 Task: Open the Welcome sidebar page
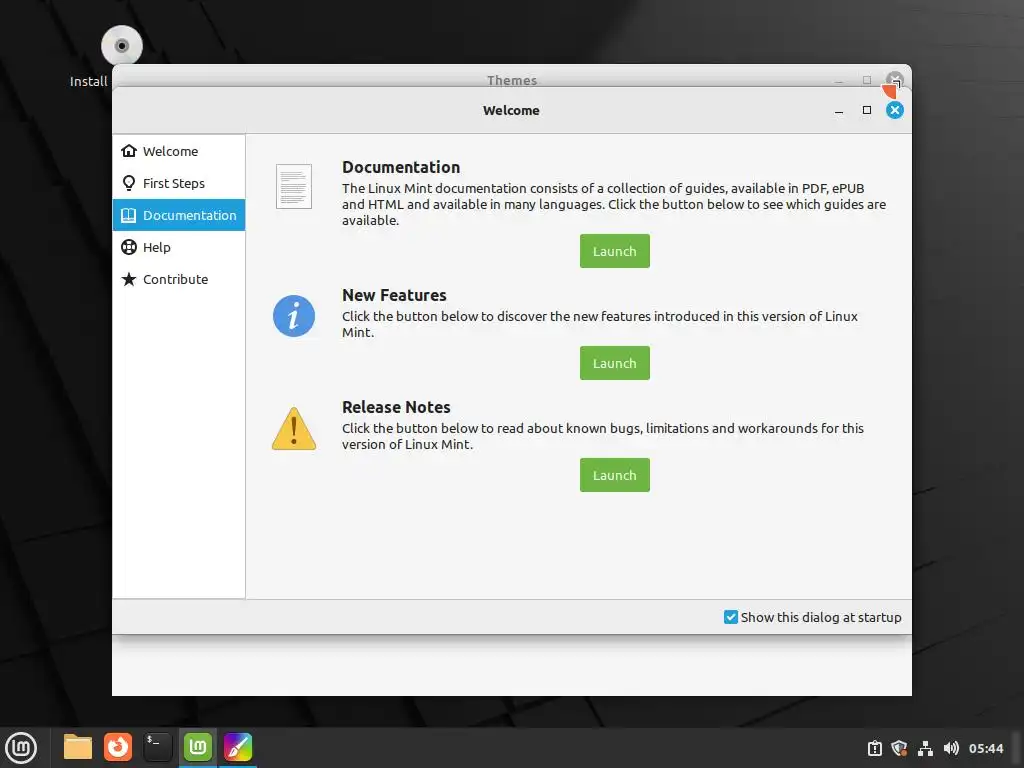pyautogui.click(x=179, y=152)
